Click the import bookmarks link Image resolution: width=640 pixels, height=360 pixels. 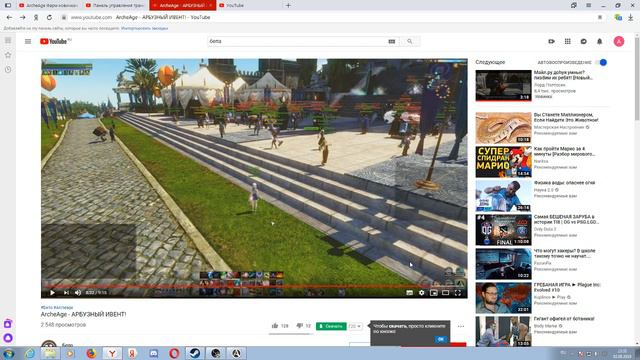point(144,29)
